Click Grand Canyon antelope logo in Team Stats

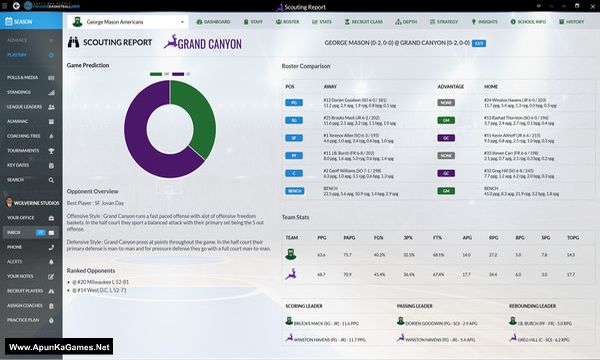291,274
